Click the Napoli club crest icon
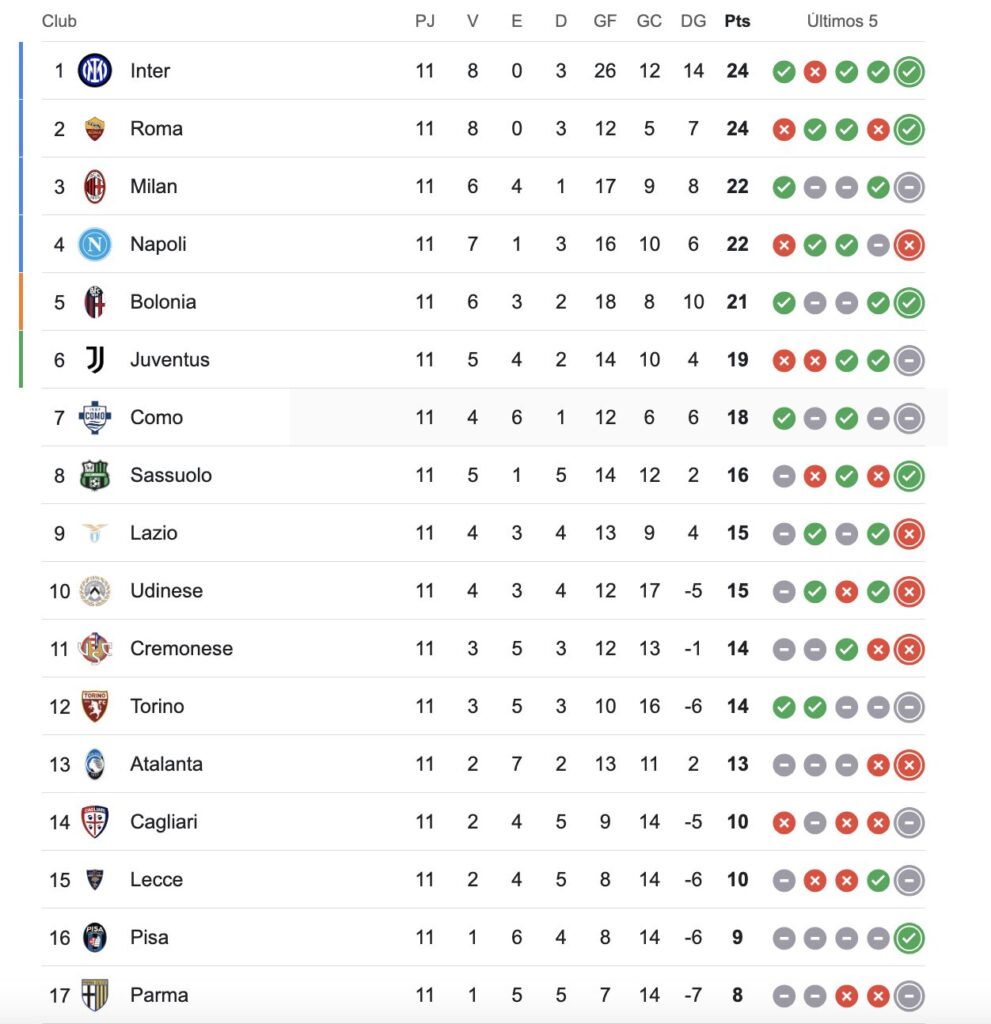 tap(95, 244)
